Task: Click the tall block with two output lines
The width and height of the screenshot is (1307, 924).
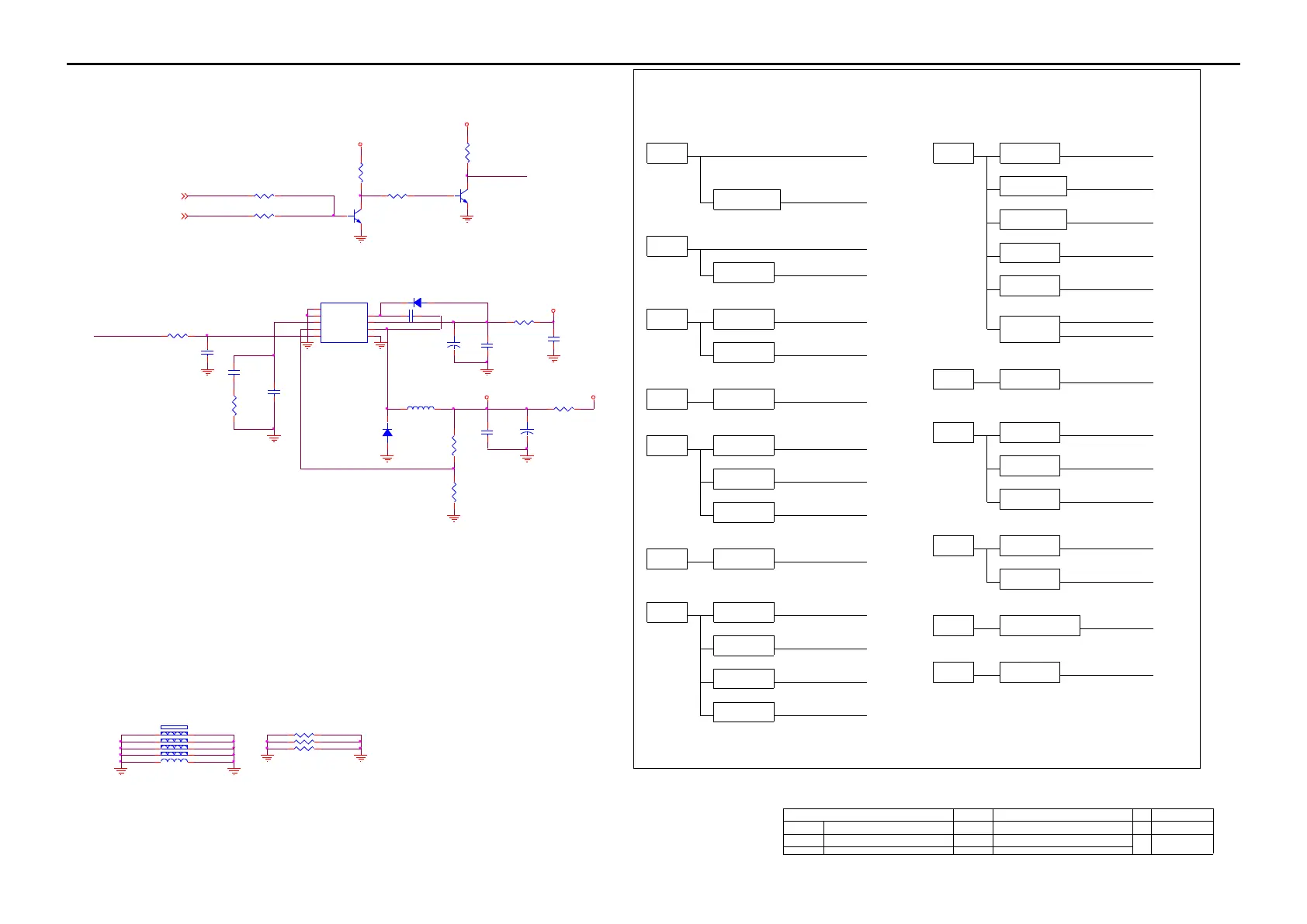Action: pos(1029,329)
